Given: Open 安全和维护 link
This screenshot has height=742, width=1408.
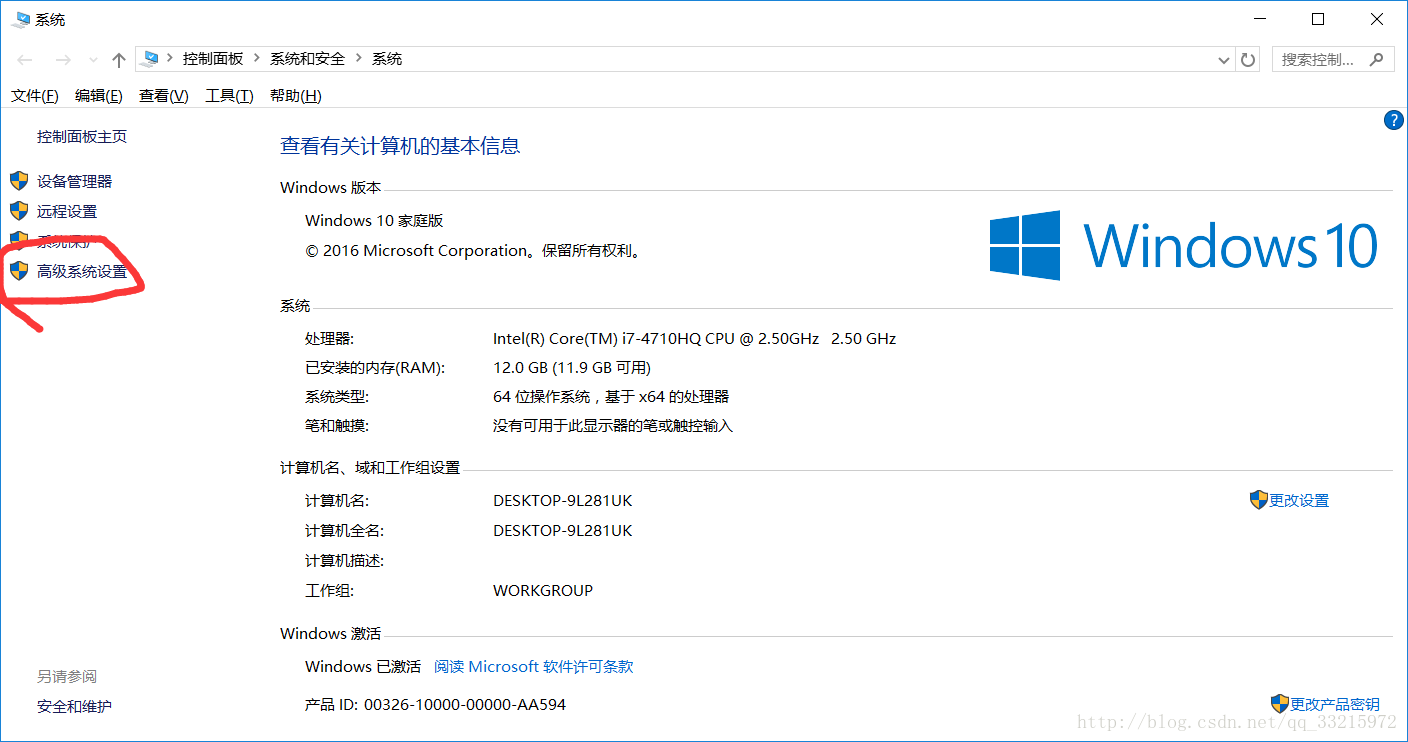Looking at the screenshot, I should [x=75, y=707].
